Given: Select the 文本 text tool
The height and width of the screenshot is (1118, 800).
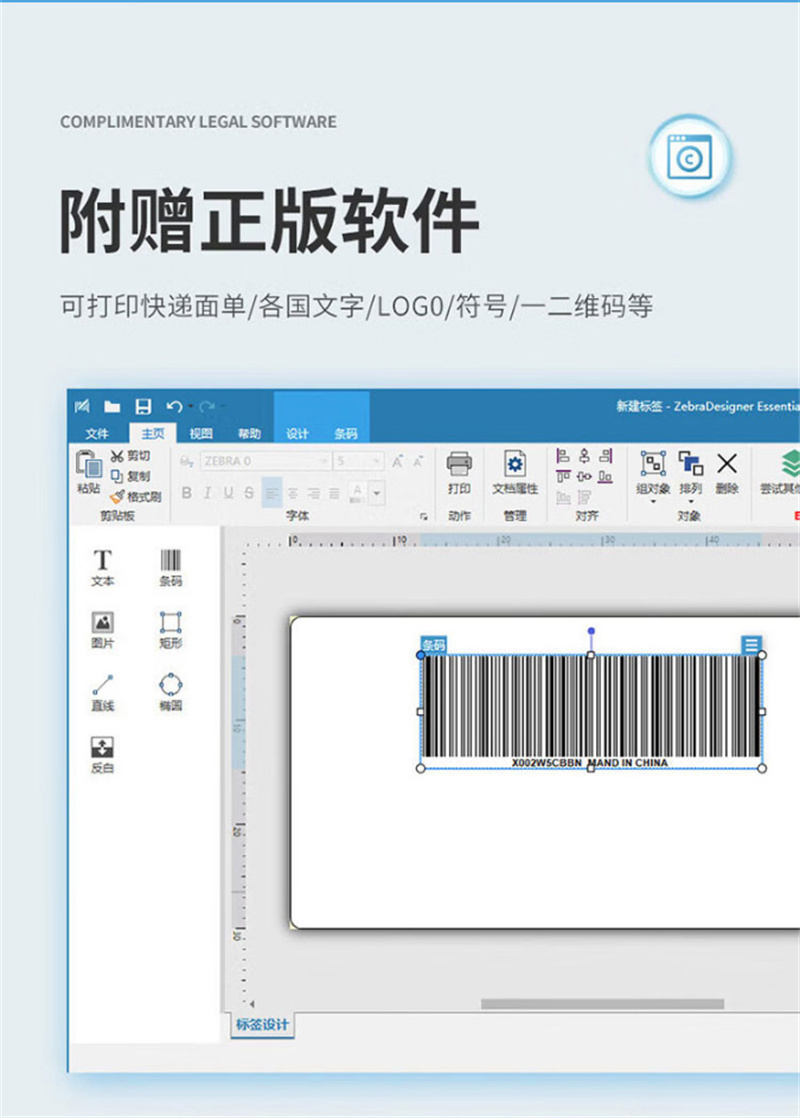Looking at the screenshot, I should [x=102, y=568].
